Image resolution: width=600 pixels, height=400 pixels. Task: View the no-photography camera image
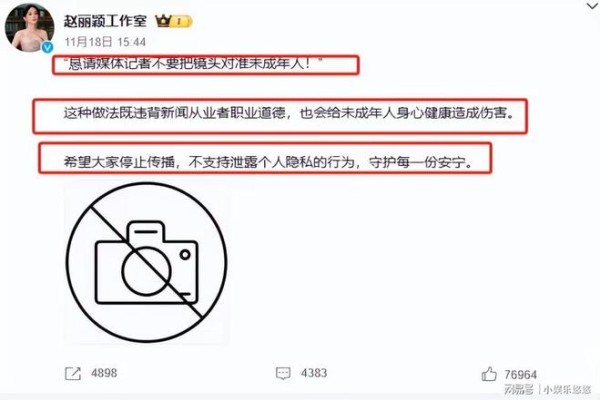click(147, 263)
